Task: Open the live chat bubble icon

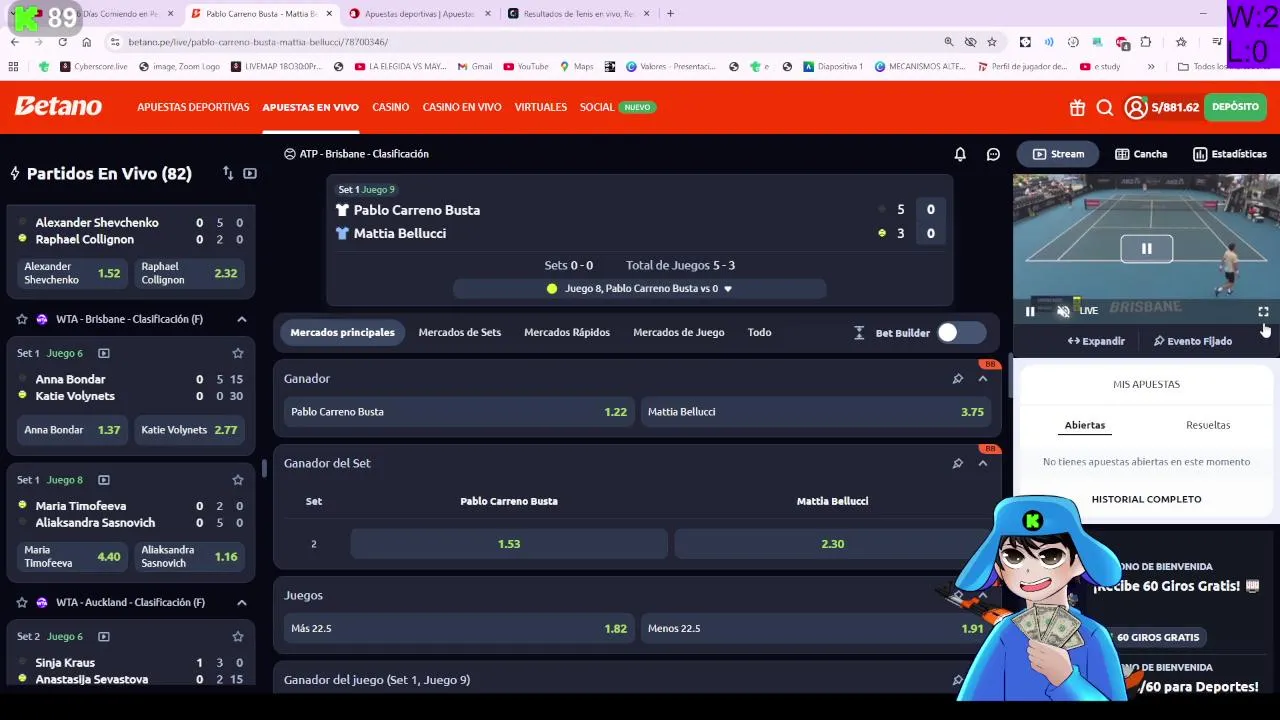Action: pyautogui.click(x=993, y=154)
